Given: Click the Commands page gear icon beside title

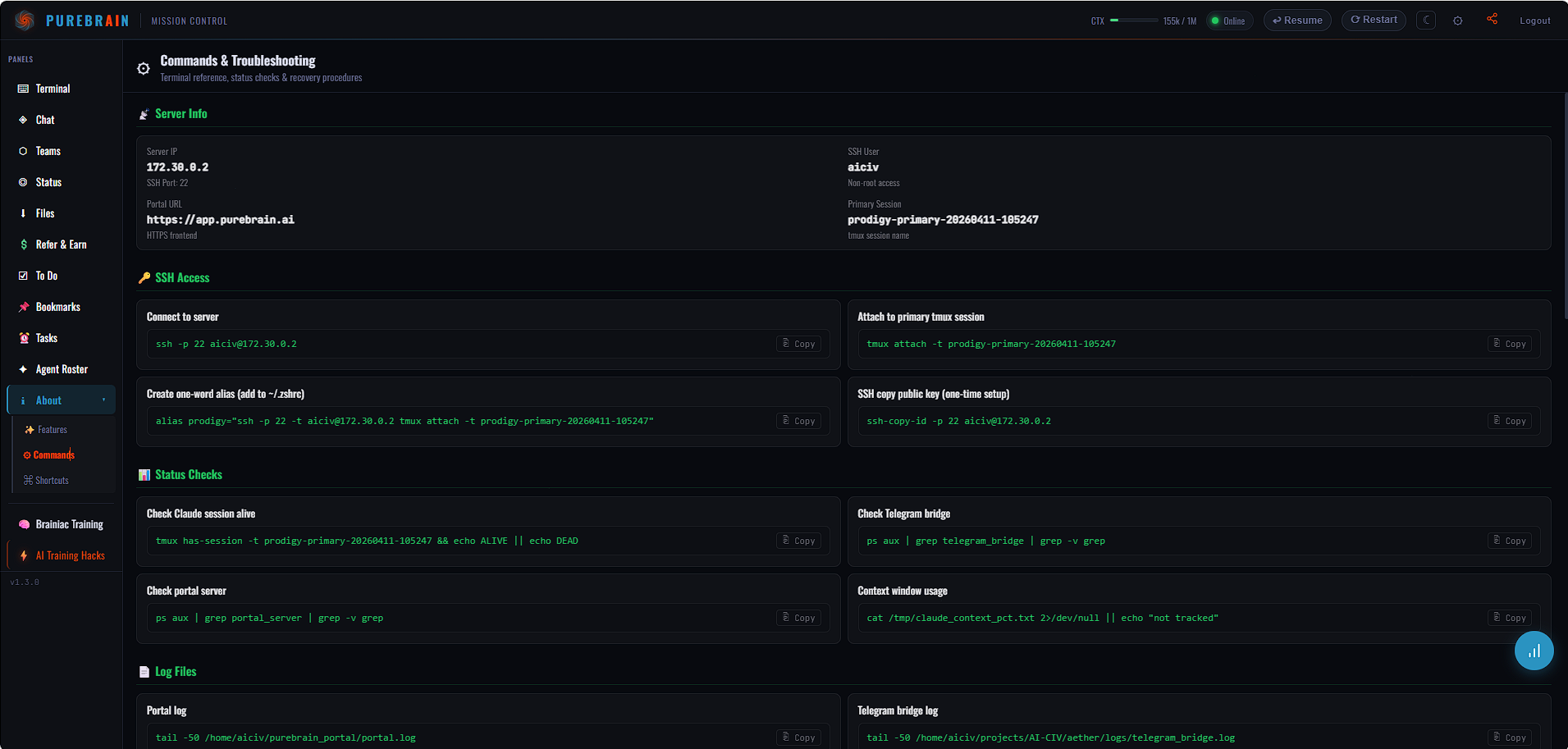Looking at the screenshot, I should tap(144, 68).
